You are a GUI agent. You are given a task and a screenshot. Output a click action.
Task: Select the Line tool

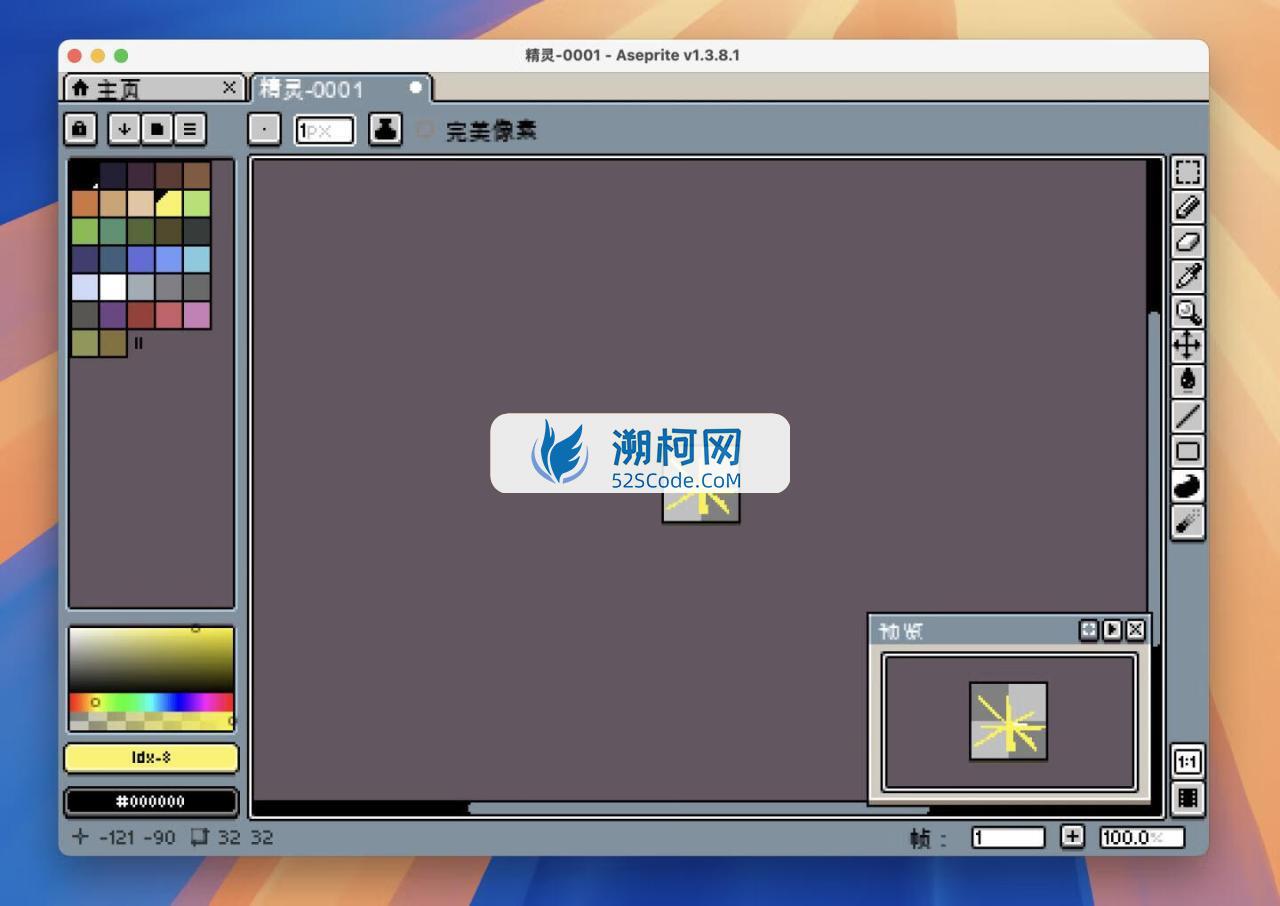(x=1187, y=417)
